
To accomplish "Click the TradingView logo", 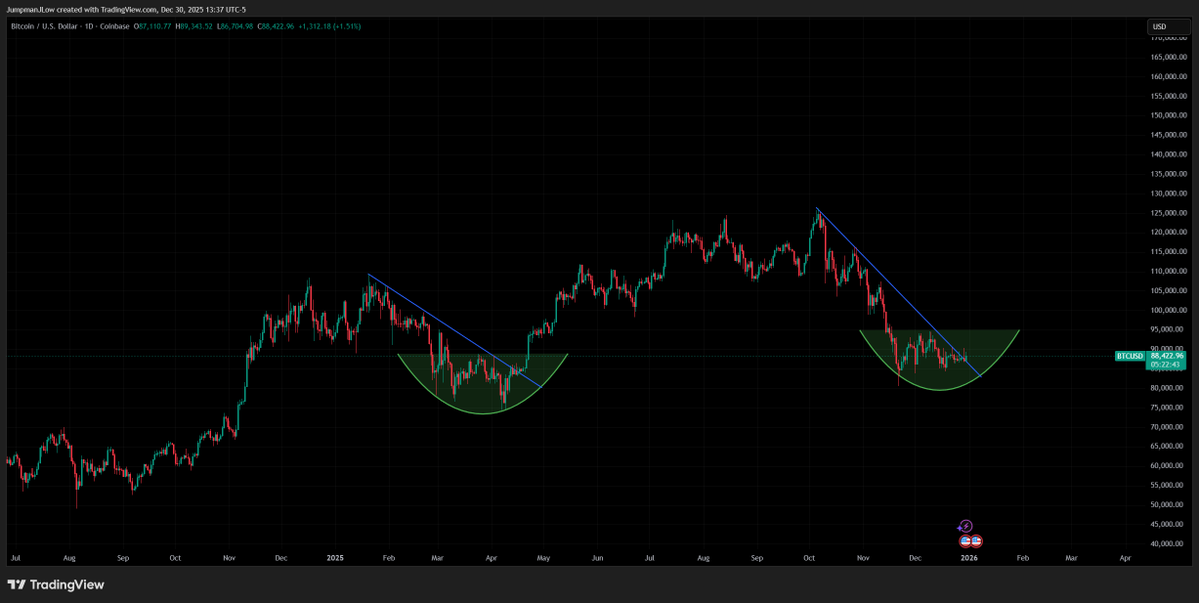I will coord(56,585).
